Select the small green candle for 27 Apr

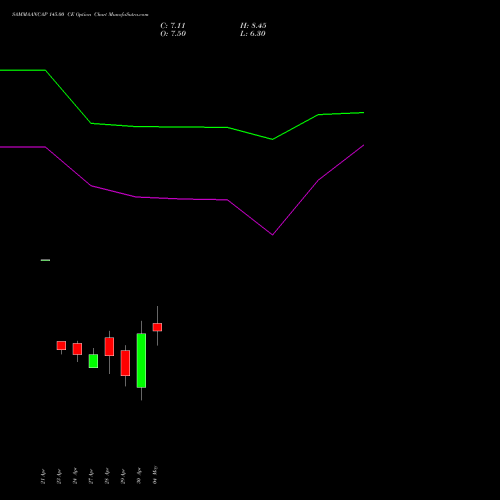click(93, 361)
